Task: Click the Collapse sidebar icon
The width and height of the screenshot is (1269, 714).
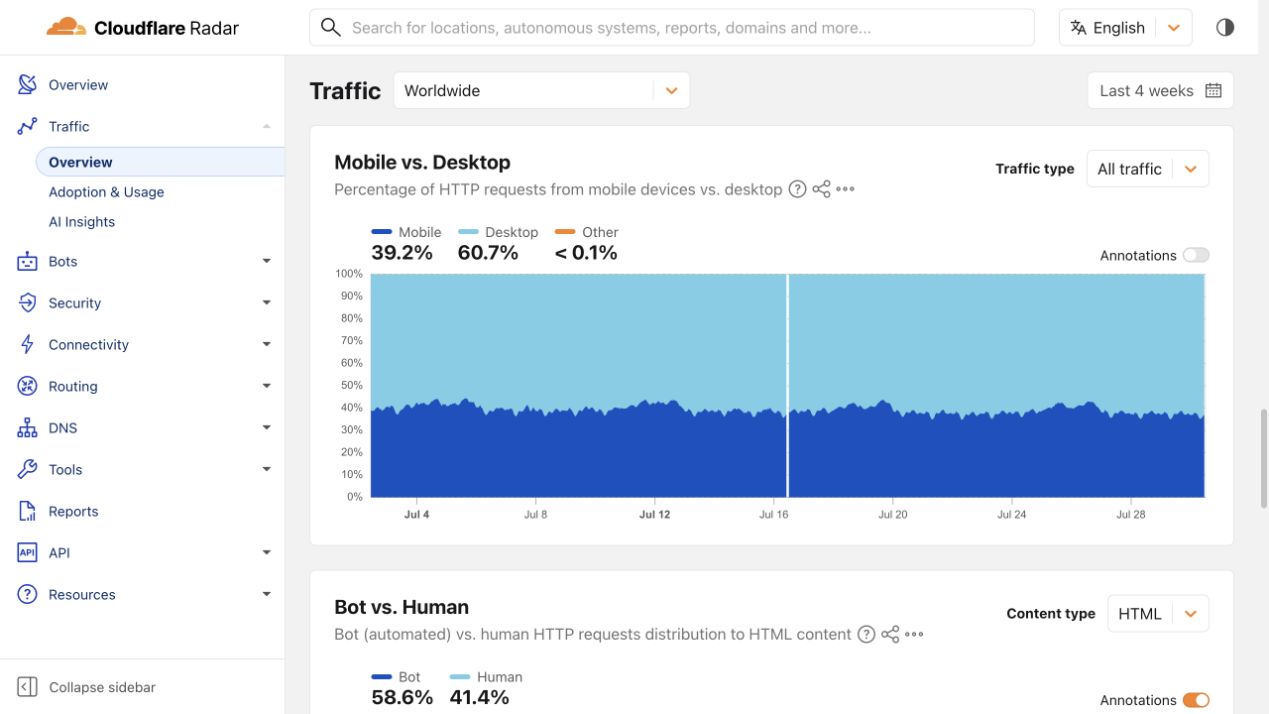Action: pyautogui.click(x=27, y=687)
